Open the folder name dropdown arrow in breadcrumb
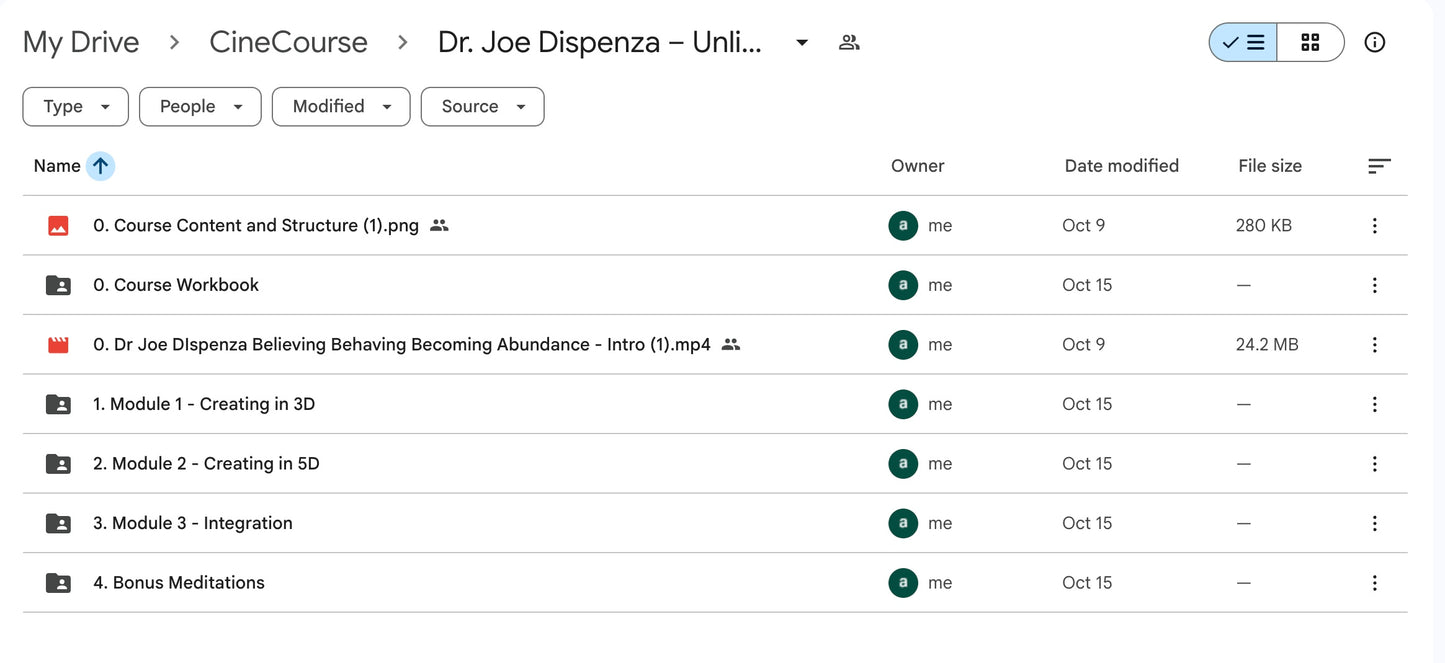The image size is (1445, 663). (802, 41)
